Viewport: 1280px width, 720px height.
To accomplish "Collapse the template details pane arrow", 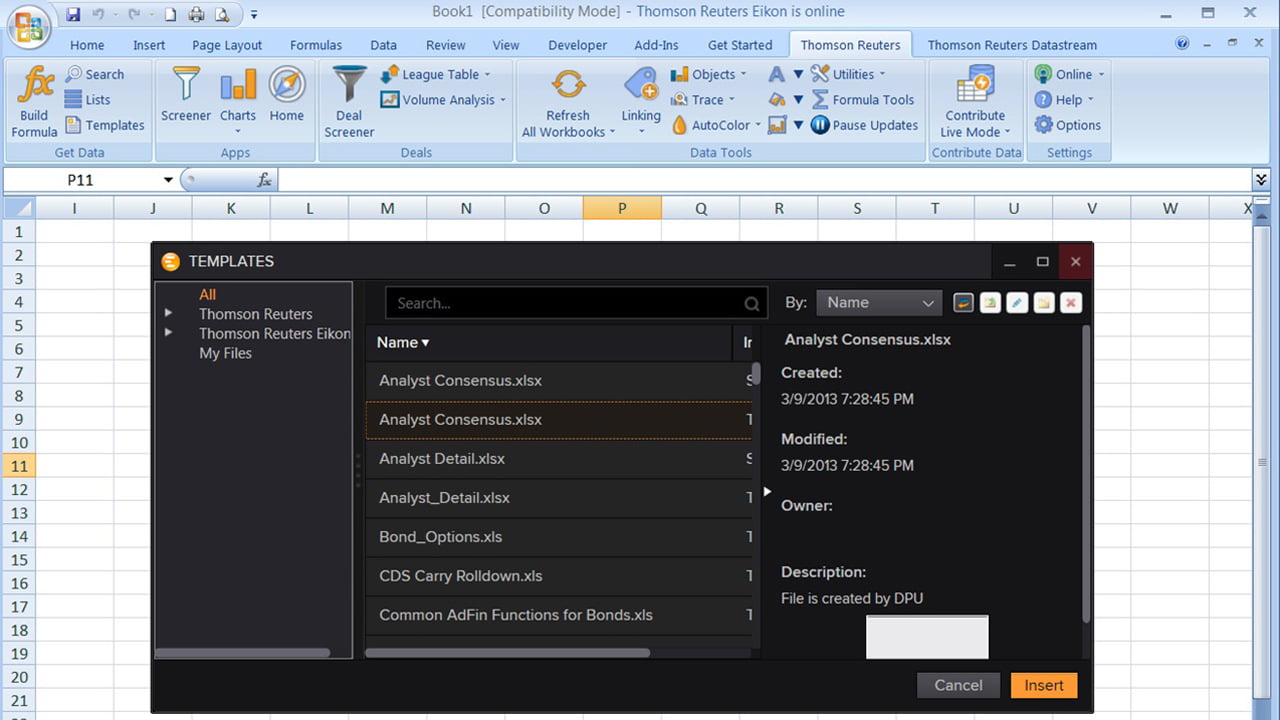I will coord(767,492).
